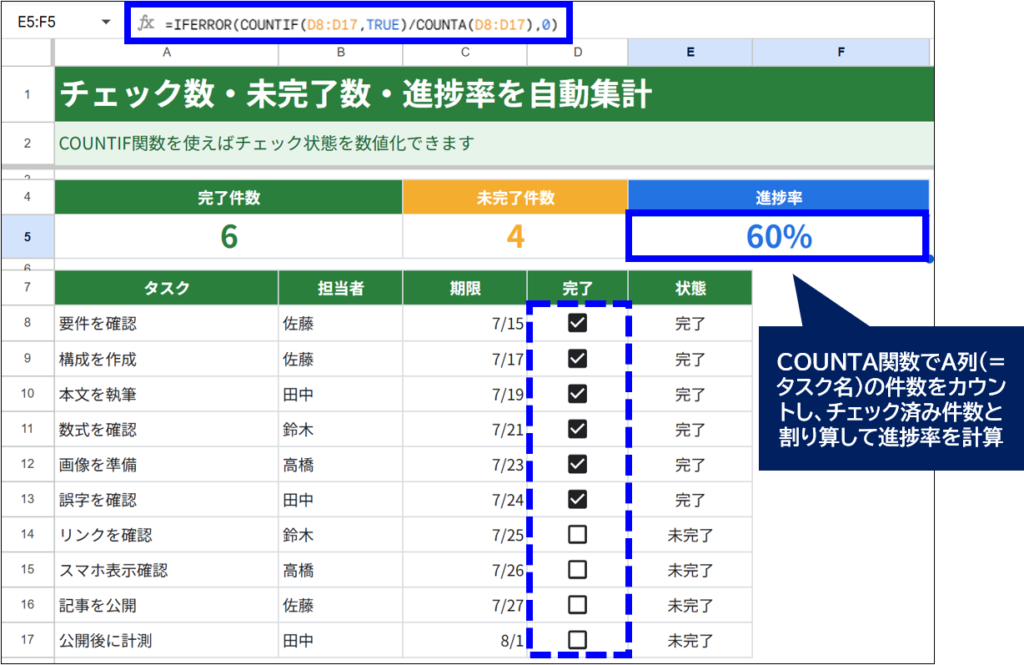Uncheck the checkbox for 要件を確認

coord(577,323)
